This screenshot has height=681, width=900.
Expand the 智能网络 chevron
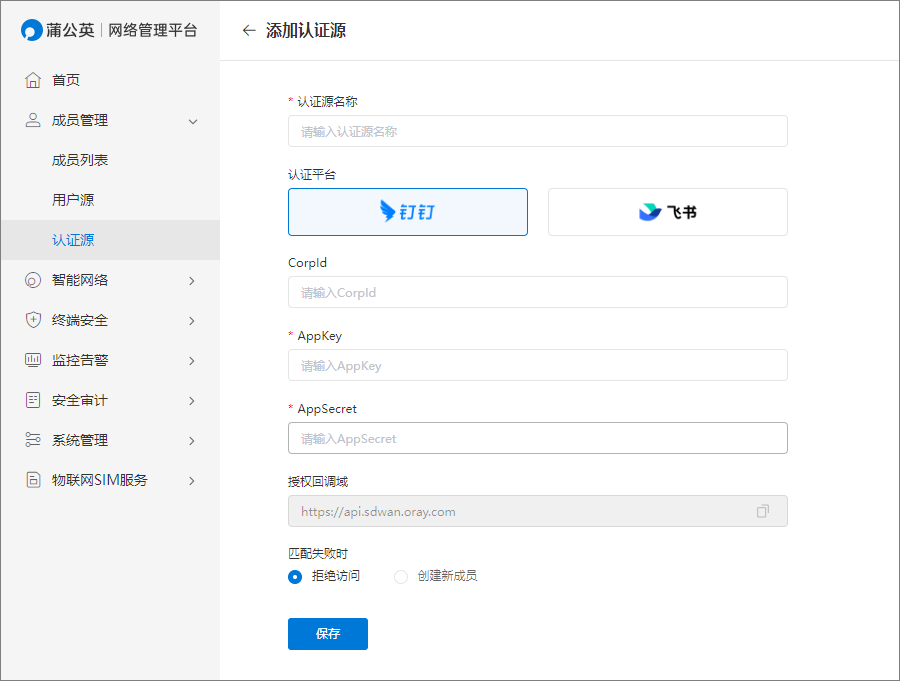[x=192, y=281]
